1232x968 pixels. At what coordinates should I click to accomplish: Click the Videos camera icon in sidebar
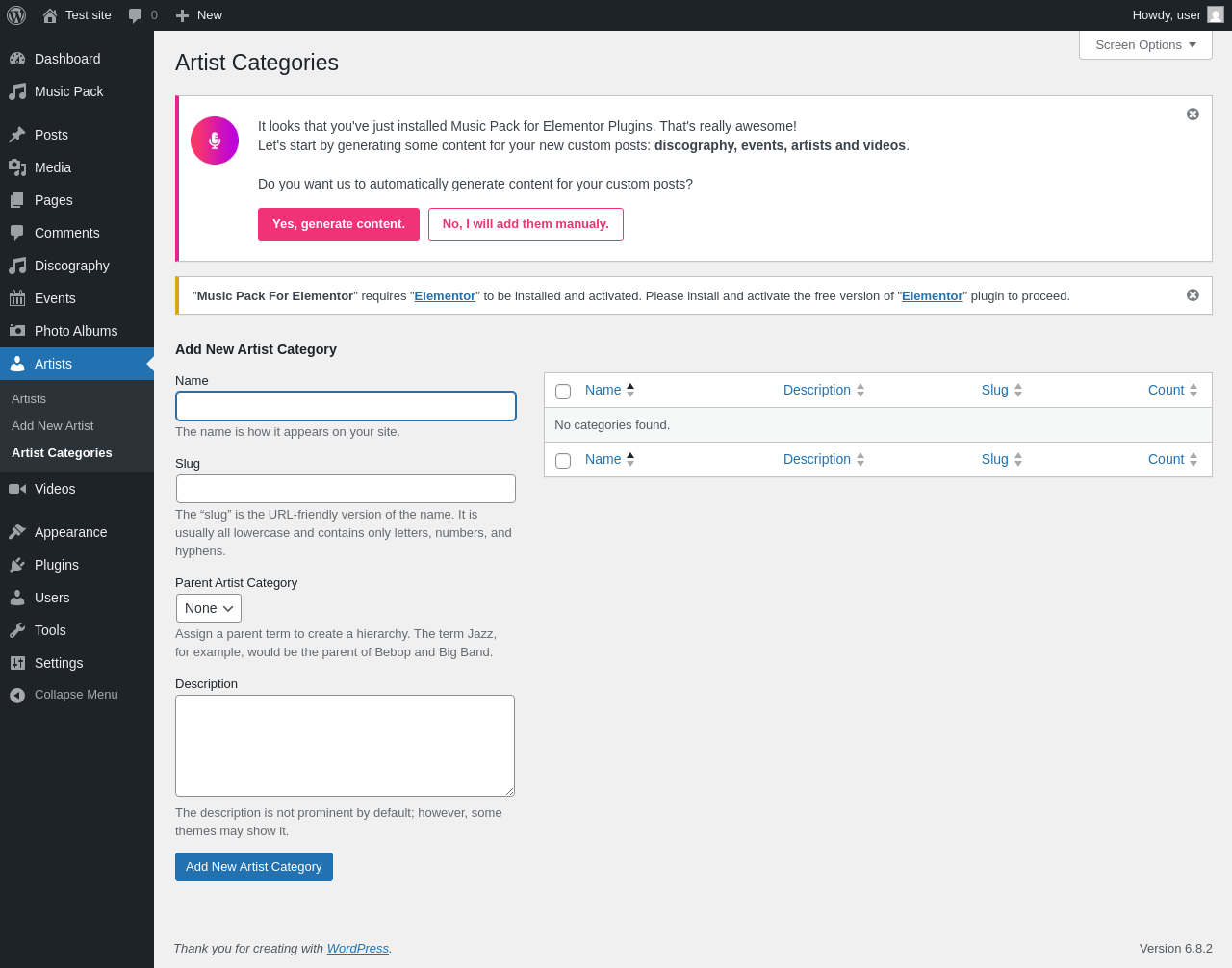[17, 489]
